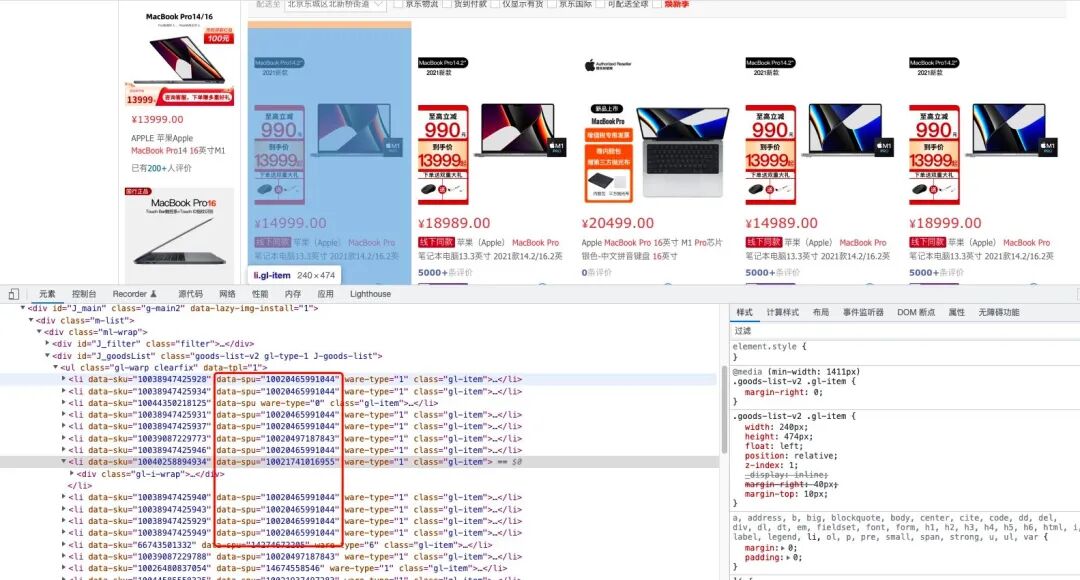The height and width of the screenshot is (580, 1080).
Task: Open the 网络 network tab
Action: tap(227, 294)
